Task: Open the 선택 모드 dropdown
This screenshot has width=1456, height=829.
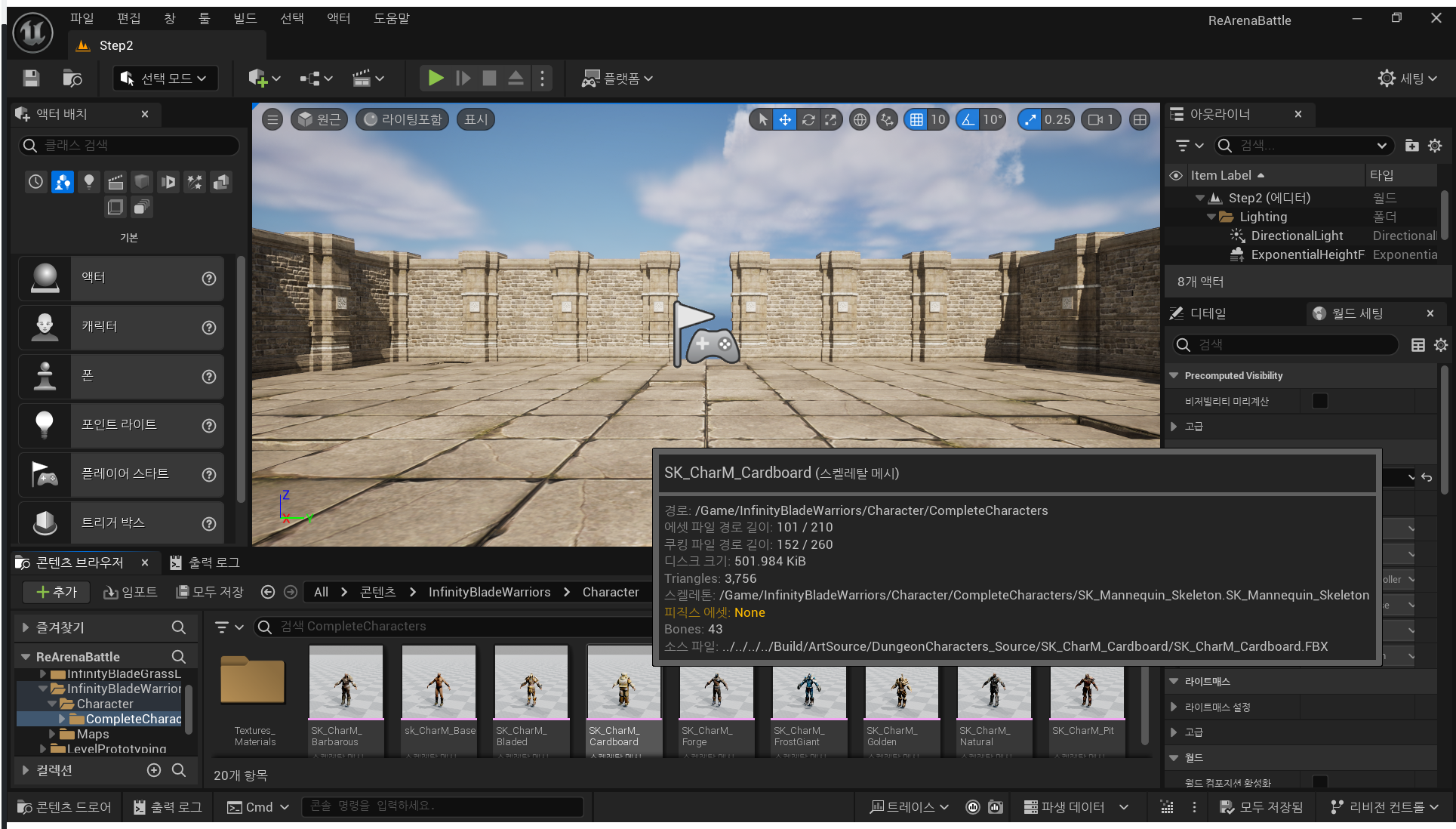Action: tap(165, 79)
